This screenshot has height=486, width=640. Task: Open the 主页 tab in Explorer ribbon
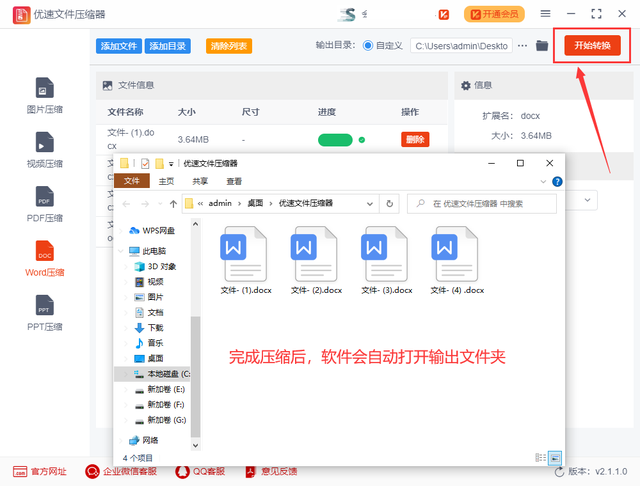(166, 181)
